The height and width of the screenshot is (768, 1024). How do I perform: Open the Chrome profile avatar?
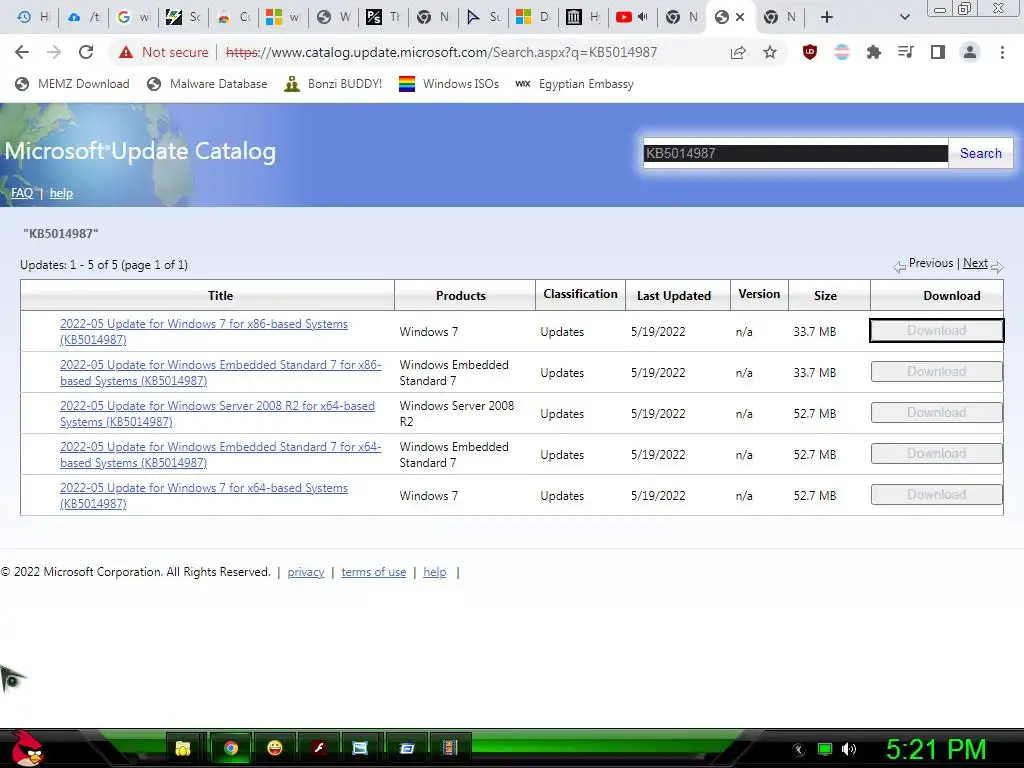pyautogui.click(x=970, y=52)
